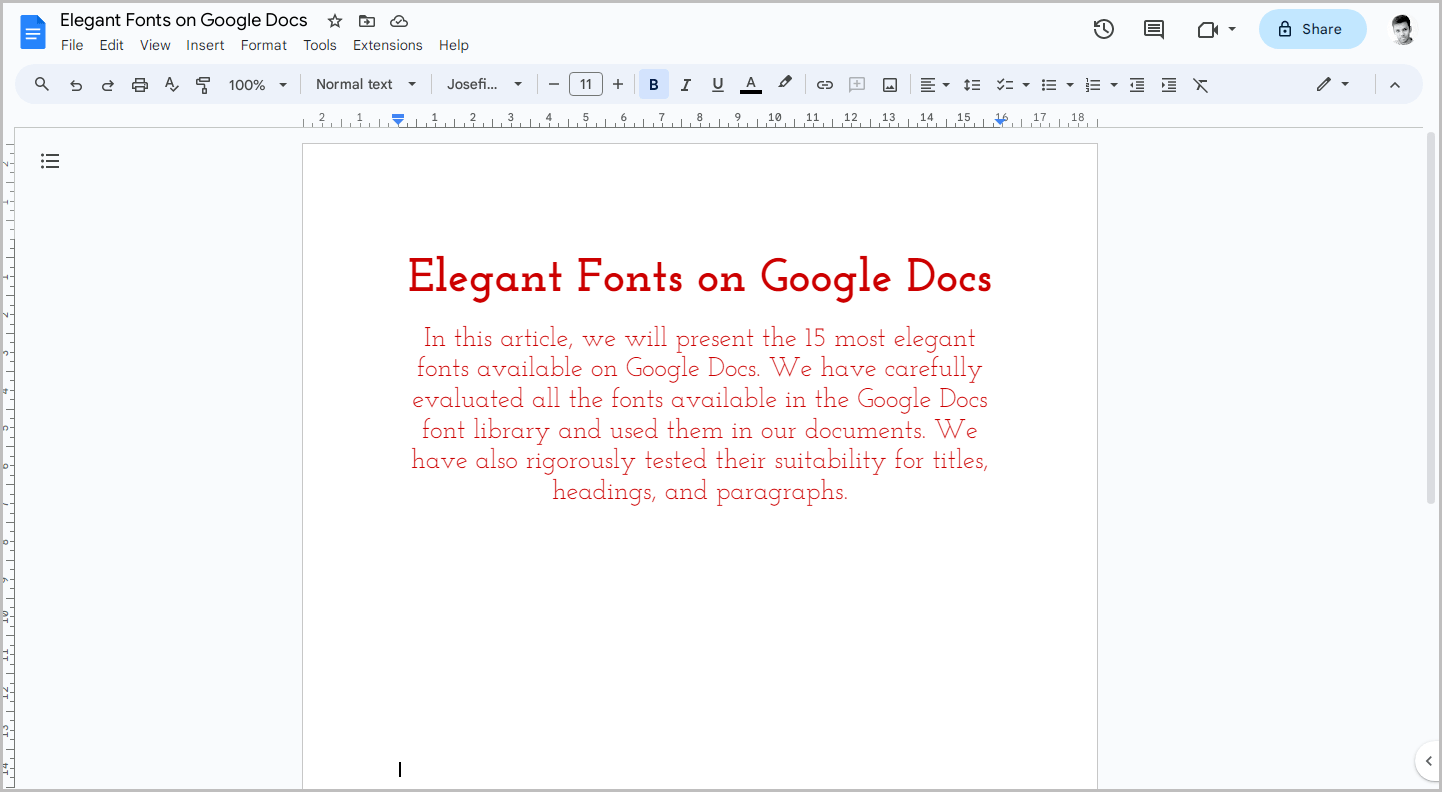1442x792 pixels.
Task: Open the text color picker
Action: tap(750, 84)
